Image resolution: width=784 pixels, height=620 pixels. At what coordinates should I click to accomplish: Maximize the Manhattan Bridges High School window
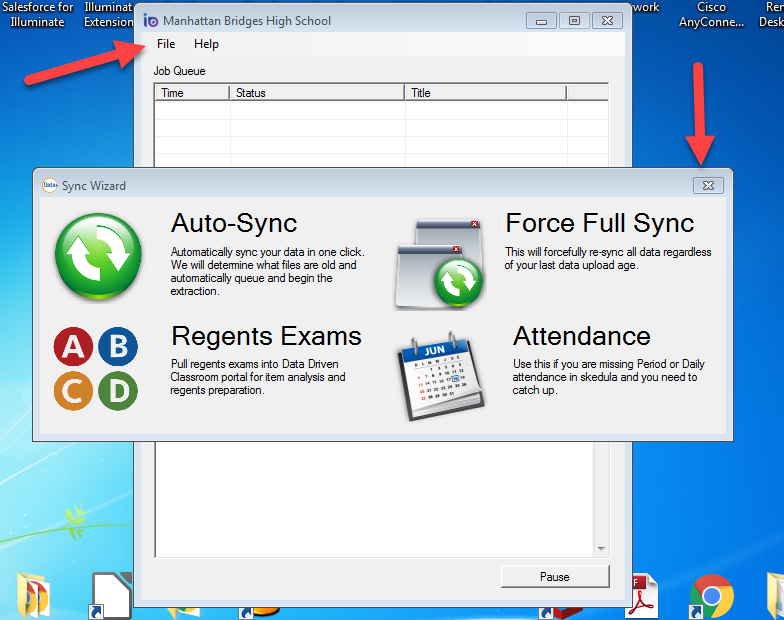(574, 21)
